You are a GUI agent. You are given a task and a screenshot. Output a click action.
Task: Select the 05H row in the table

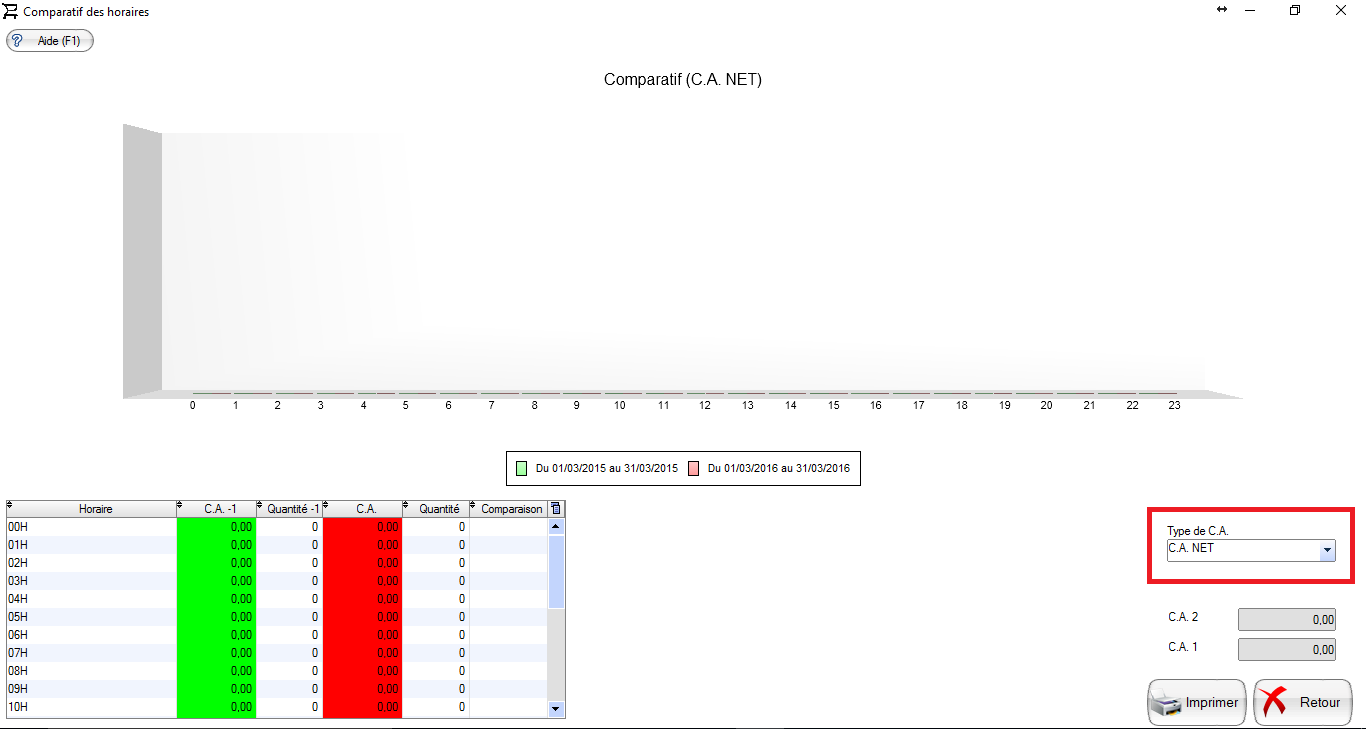pos(90,617)
